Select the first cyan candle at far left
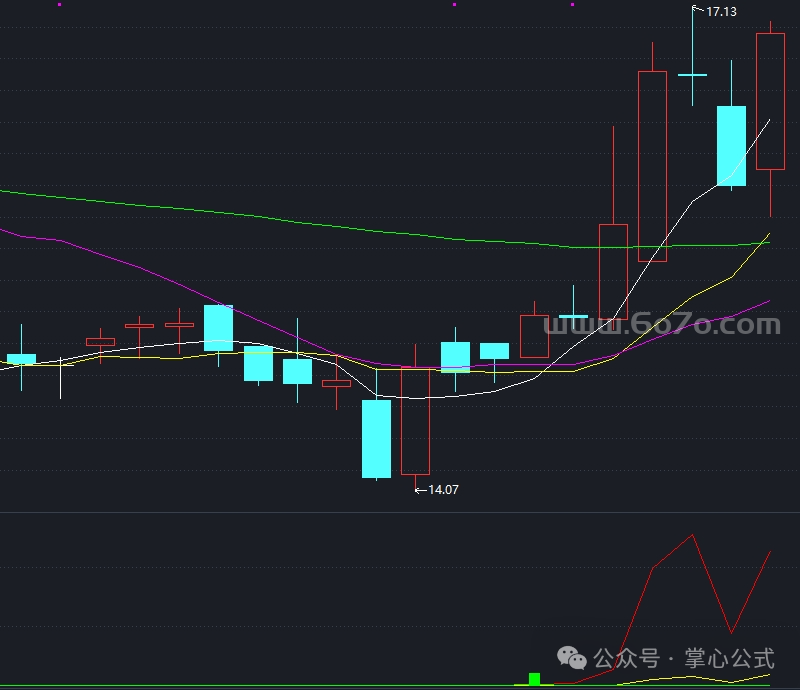Viewport: 800px width, 690px height. point(21,358)
